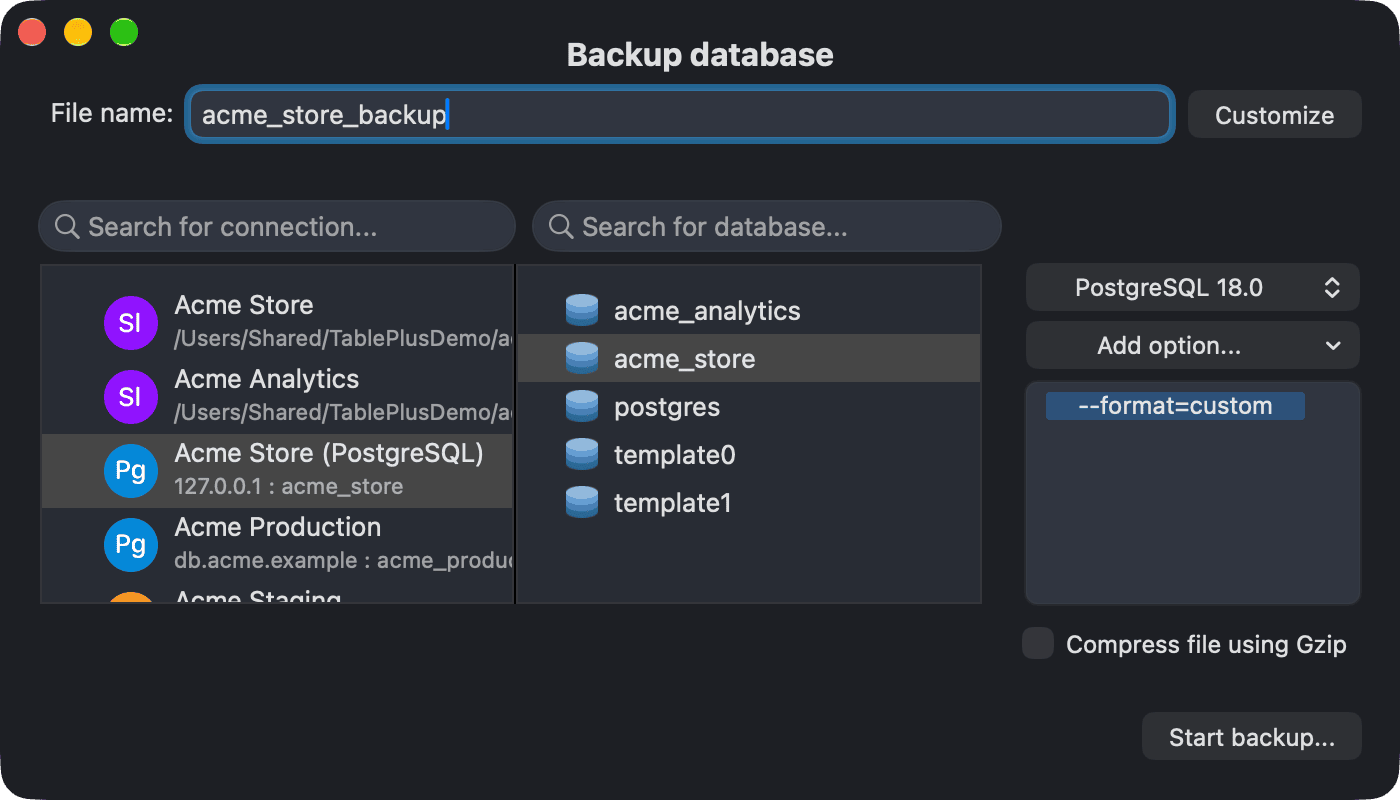This screenshot has width=1400, height=800.
Task: Start the backup with Start backup... button
Action: 1252,738
